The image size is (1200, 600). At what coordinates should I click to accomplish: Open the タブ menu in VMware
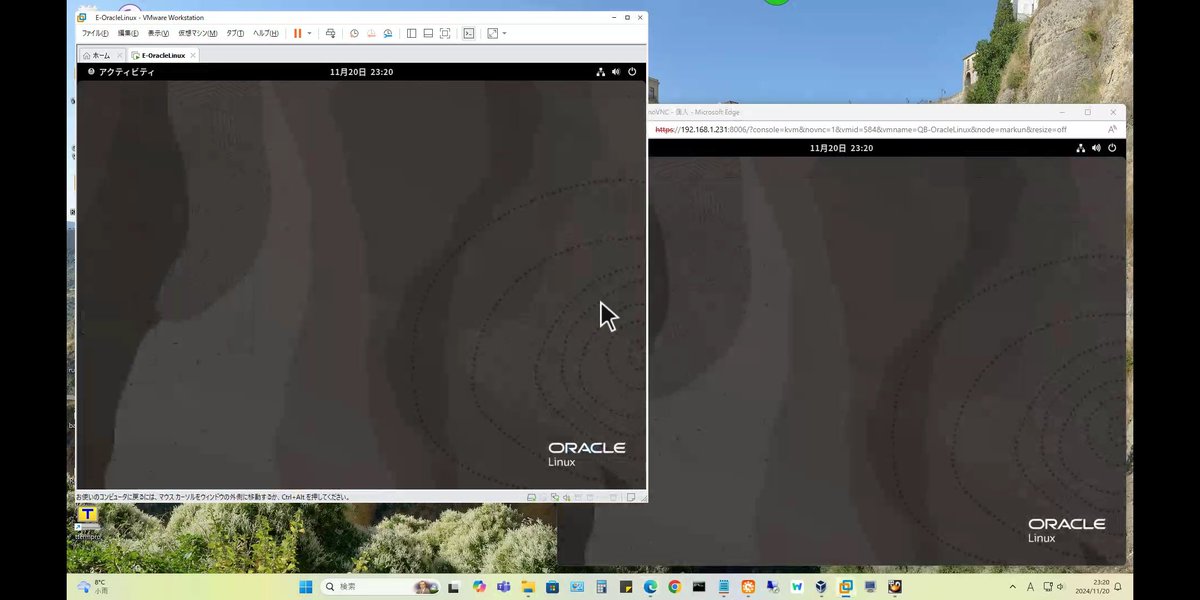(x=235, y=33)
